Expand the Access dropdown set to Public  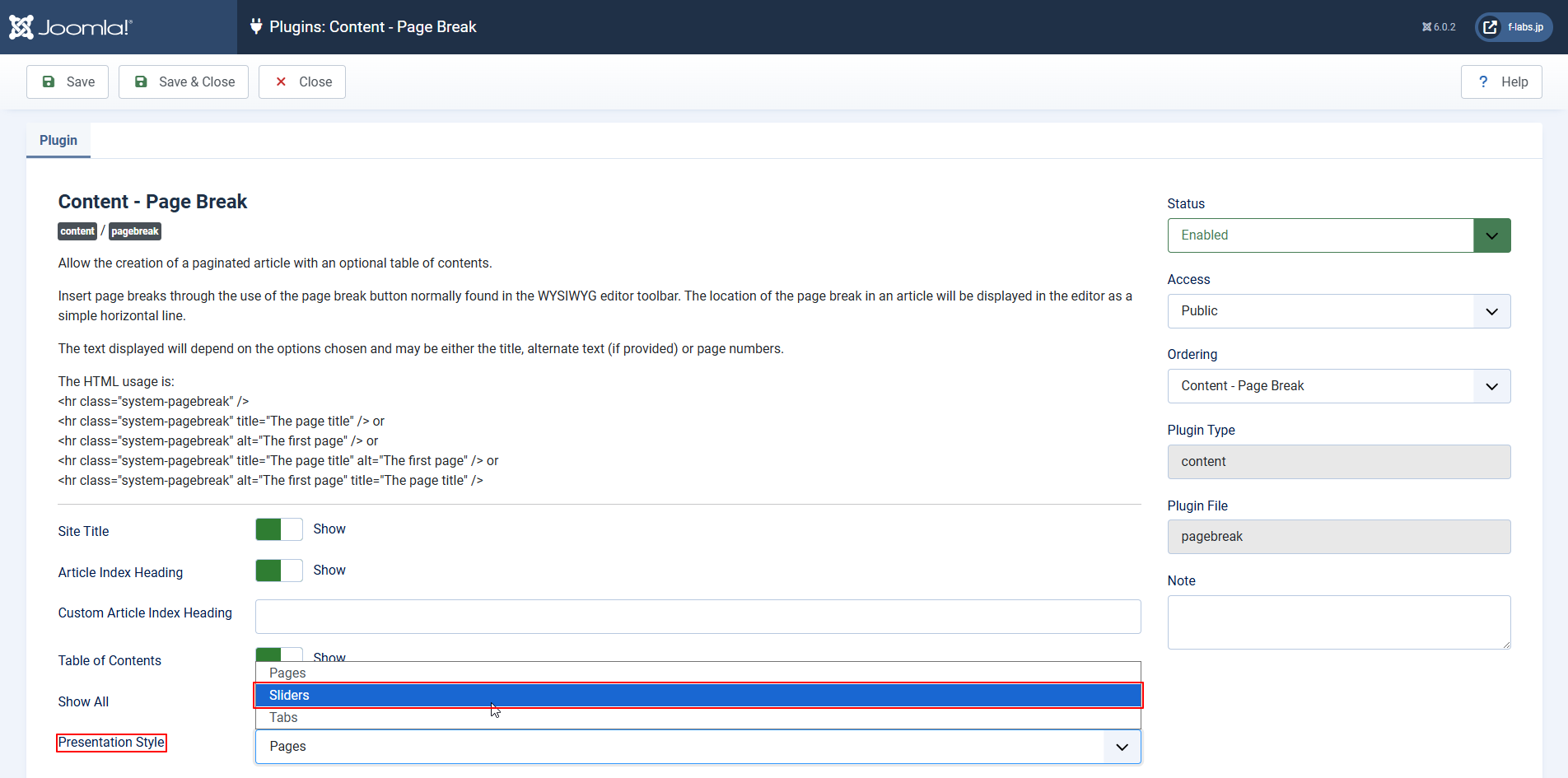(x=1338, y=311)
